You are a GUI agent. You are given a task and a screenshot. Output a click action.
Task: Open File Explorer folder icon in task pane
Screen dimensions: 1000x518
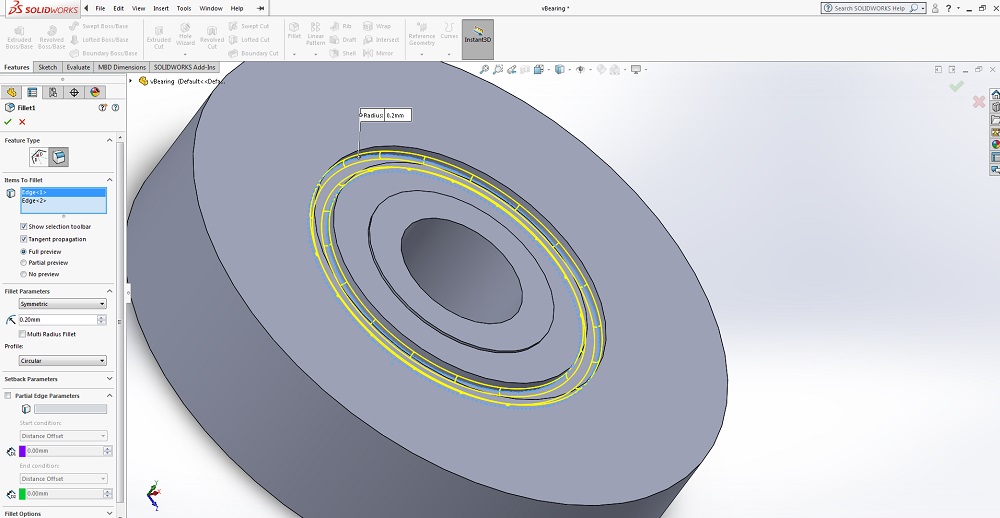[995, 119]
